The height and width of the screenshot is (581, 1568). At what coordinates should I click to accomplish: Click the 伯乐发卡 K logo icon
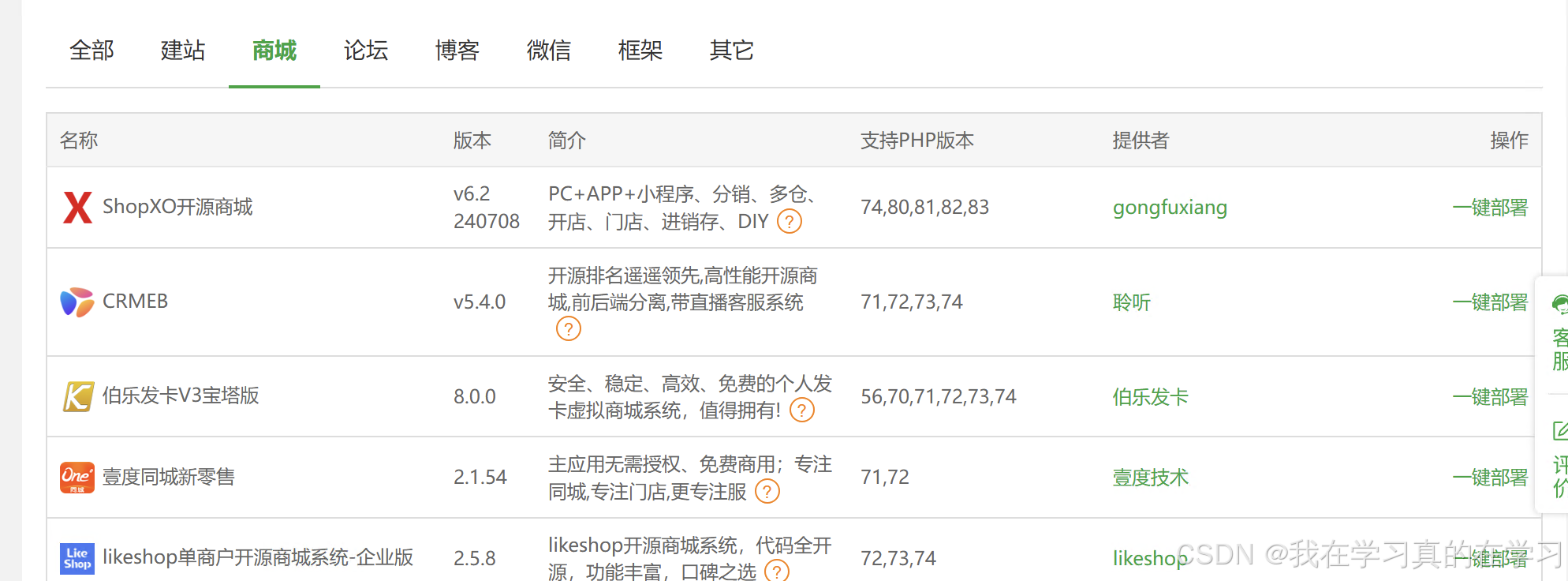pos(77,396)
